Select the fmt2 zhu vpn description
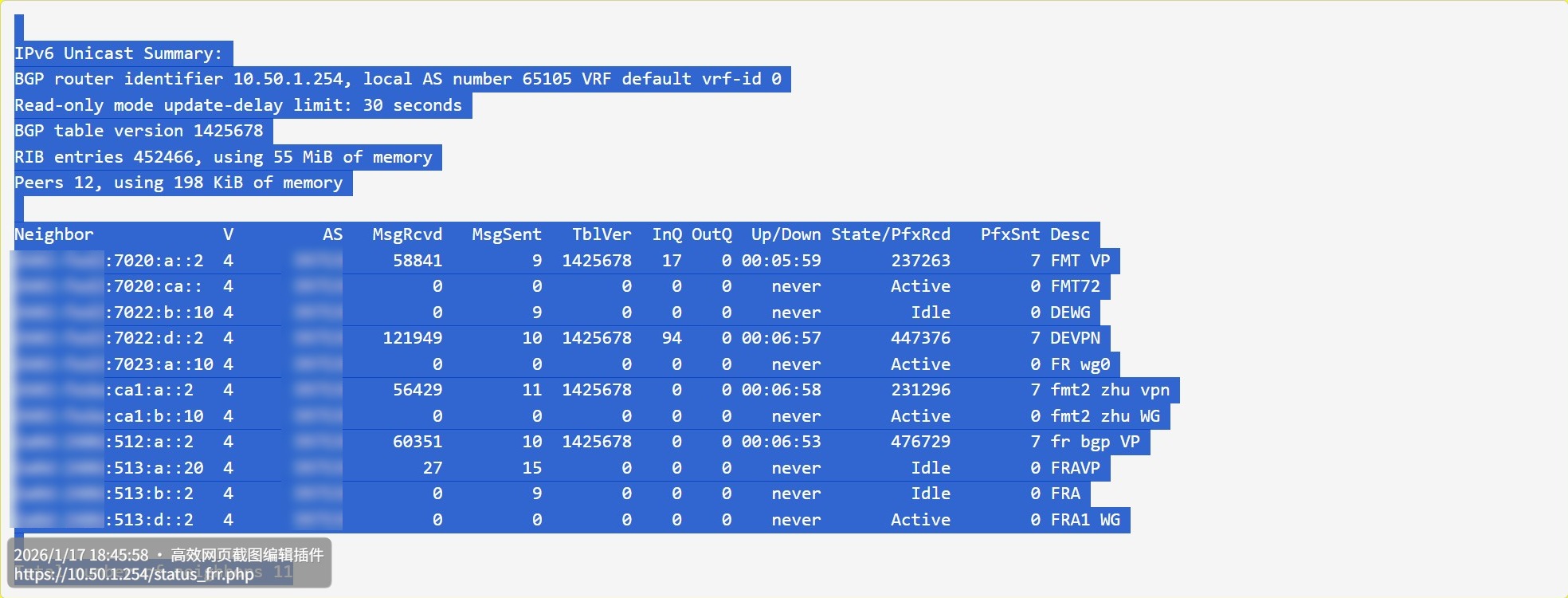 click(1110, 390)
